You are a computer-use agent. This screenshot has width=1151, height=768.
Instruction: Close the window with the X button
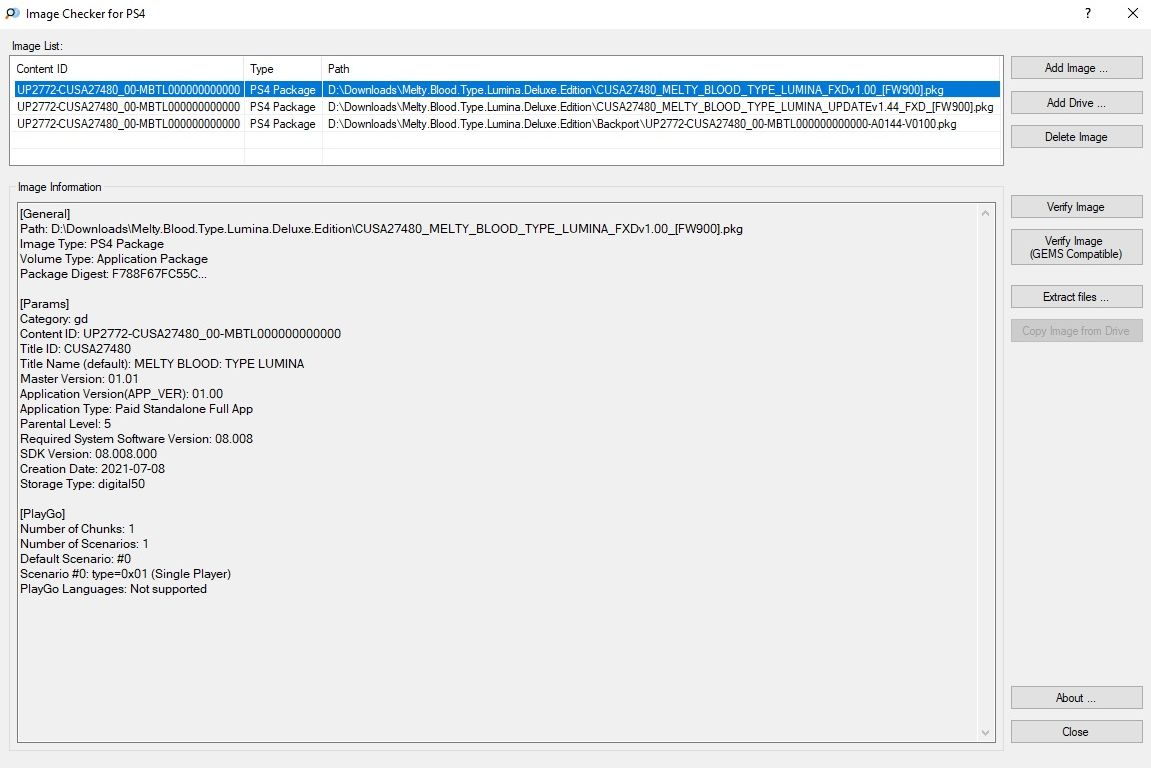pyautogui.click(x=1133, y=13)
